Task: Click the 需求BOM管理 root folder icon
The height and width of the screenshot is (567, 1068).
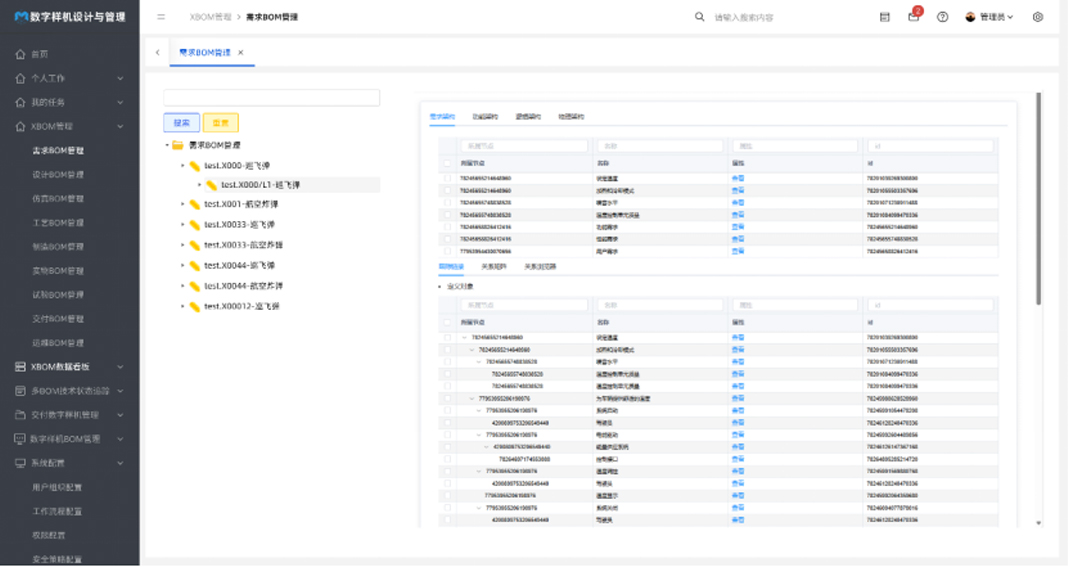Action: tap(178, 145)
